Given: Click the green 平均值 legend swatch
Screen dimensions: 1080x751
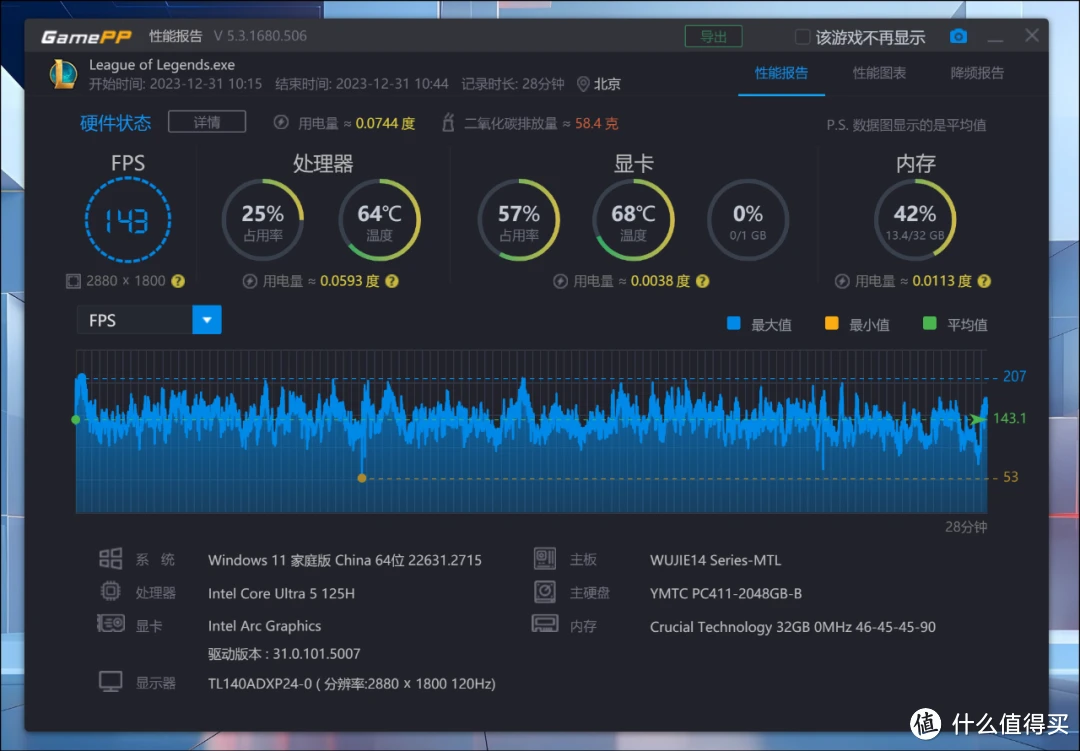Looking at the screenshot, I should click(x=929, y=323).
